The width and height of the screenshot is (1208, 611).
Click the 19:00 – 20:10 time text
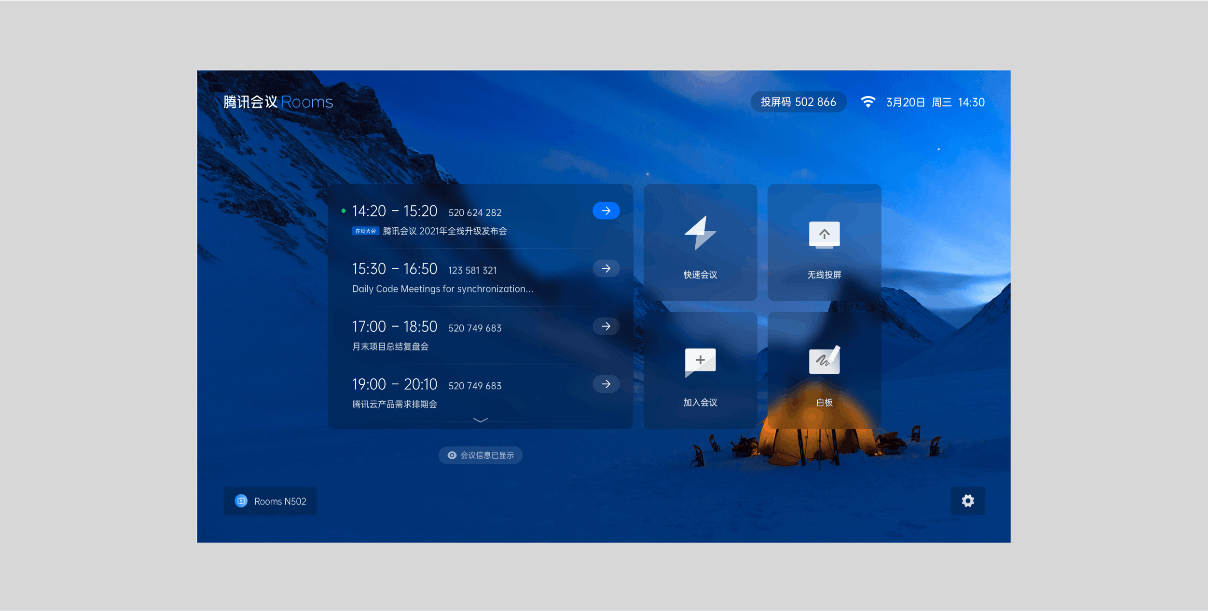point(395,384)
